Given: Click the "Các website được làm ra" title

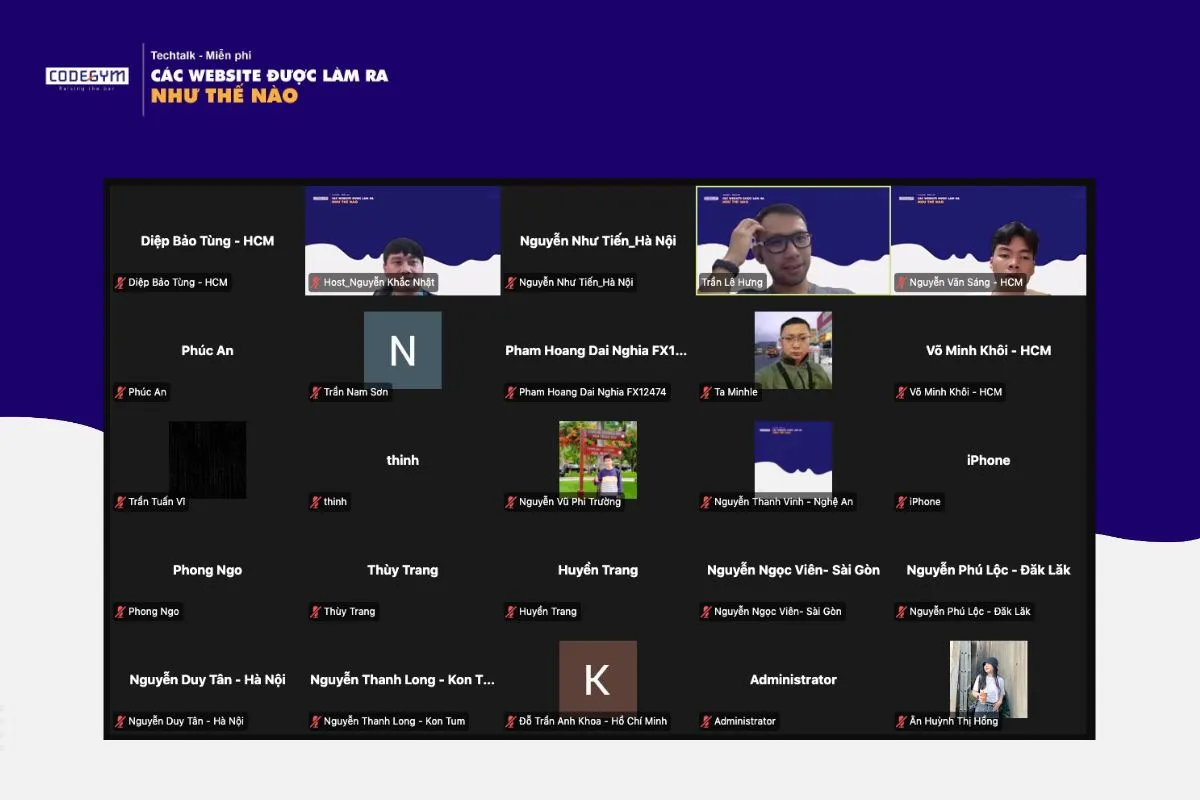Looking at the screenshot, I should click(x=269, y=76).
